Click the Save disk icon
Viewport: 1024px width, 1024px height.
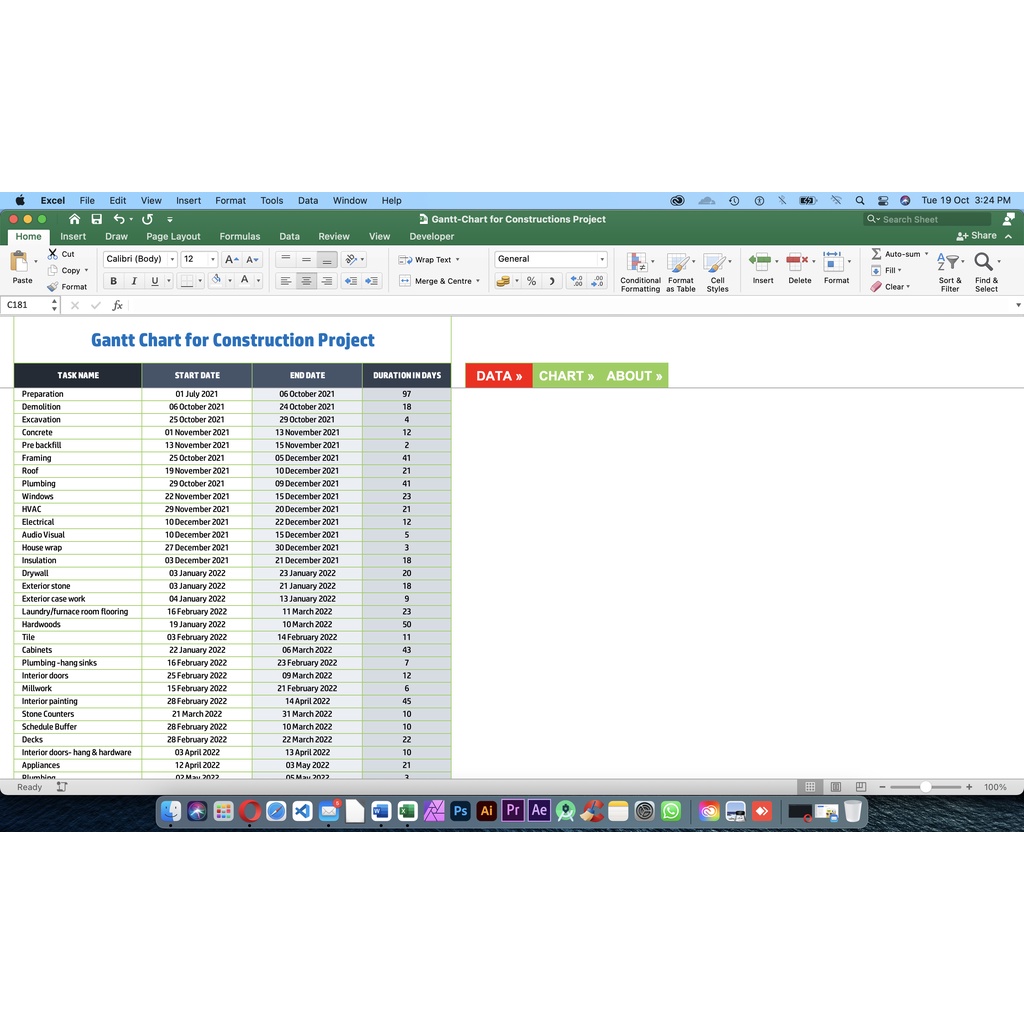click(x=97, y=219)
